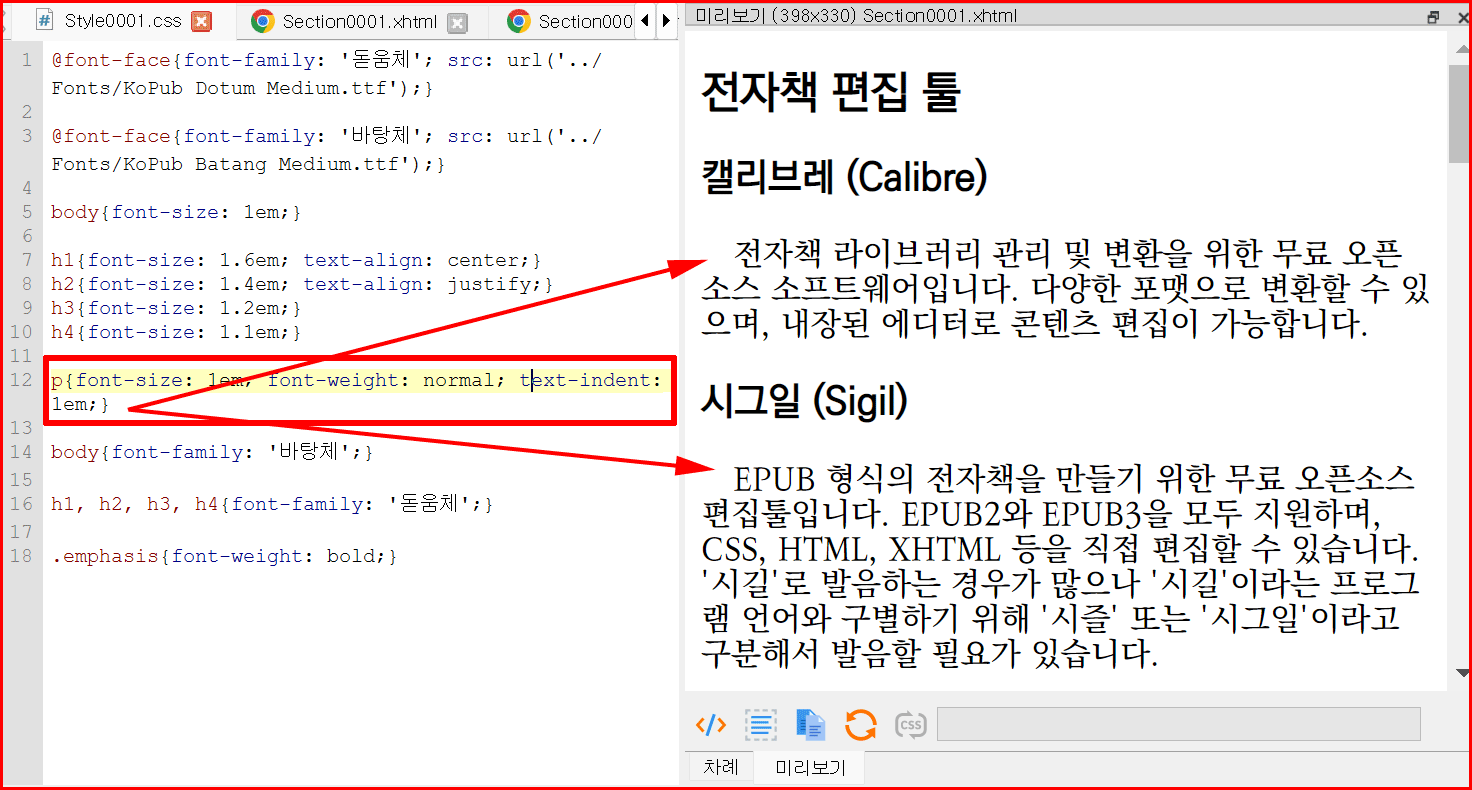This screenshot has width=1472, height=790.
Task: Click line number 18 in the gutter
Action: point(21,556)
